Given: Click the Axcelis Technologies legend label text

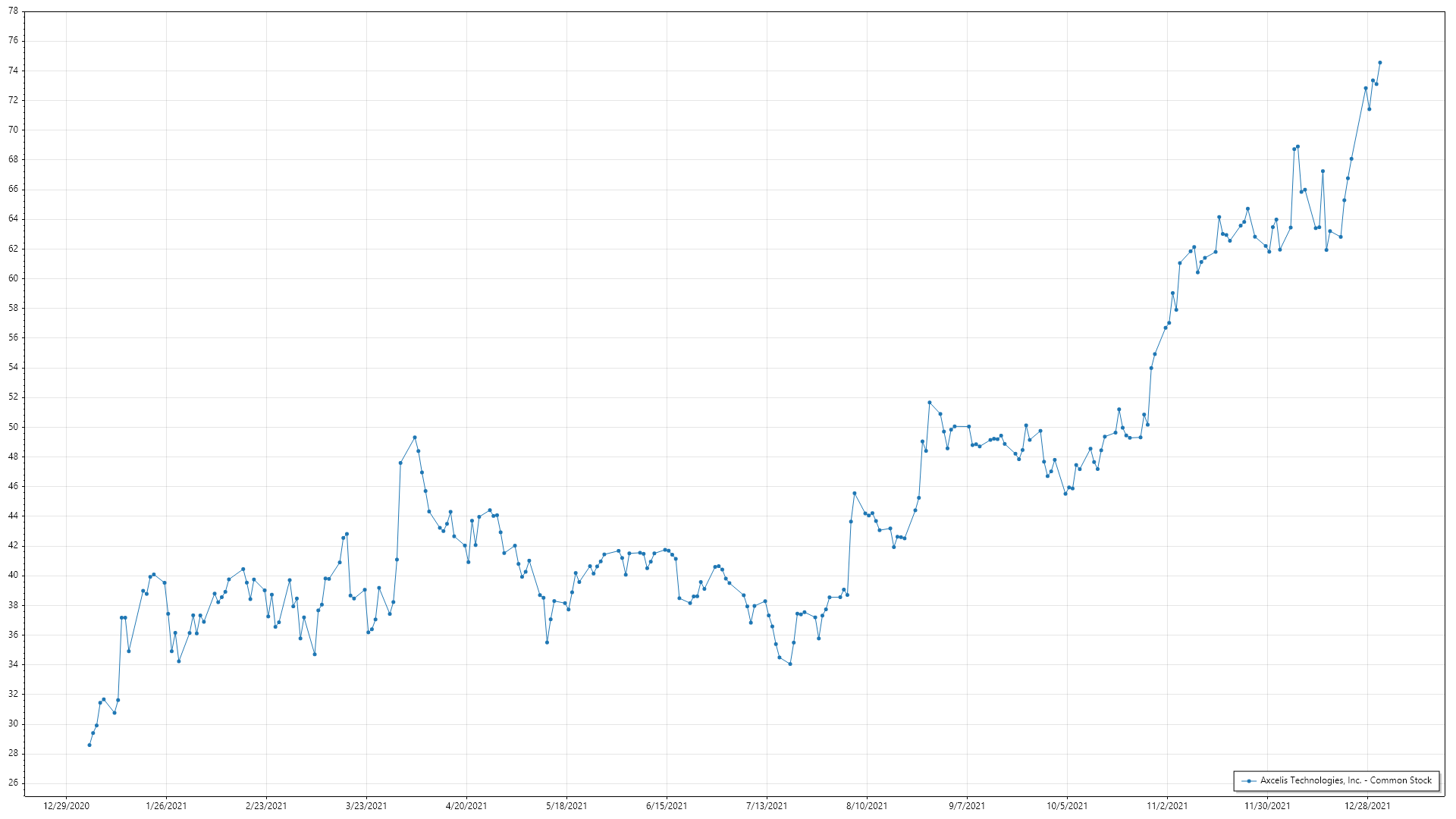Looking at the screenshot, I should click(1345, 780).
